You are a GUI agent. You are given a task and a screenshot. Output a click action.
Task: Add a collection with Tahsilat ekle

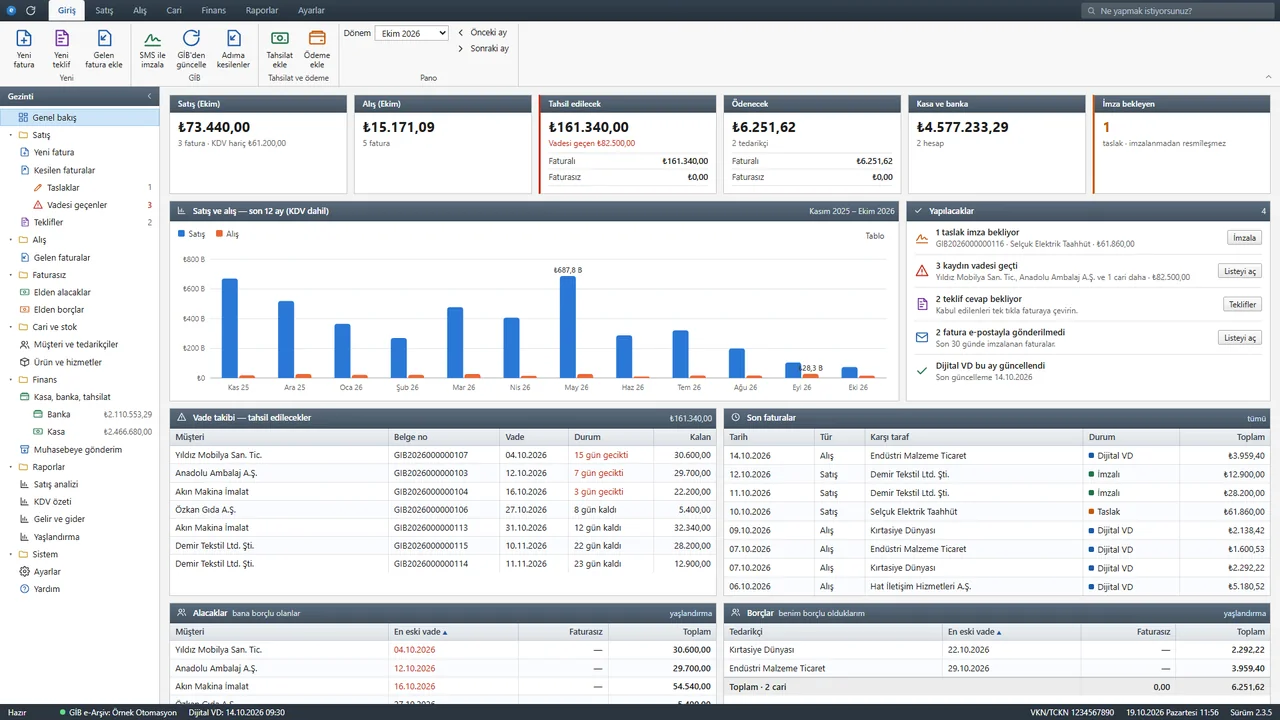point(280,48)
